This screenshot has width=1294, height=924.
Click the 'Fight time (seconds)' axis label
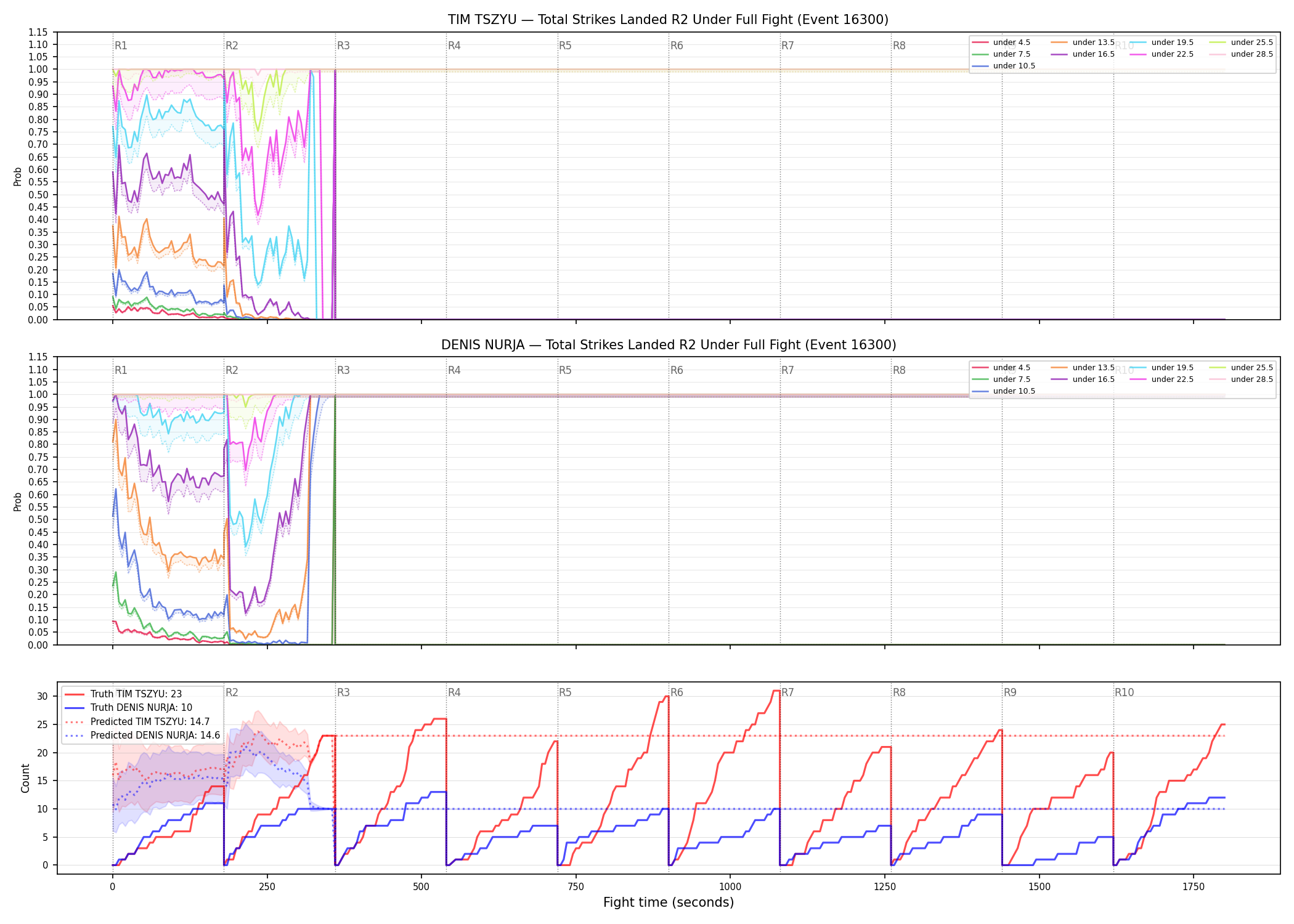669,902
